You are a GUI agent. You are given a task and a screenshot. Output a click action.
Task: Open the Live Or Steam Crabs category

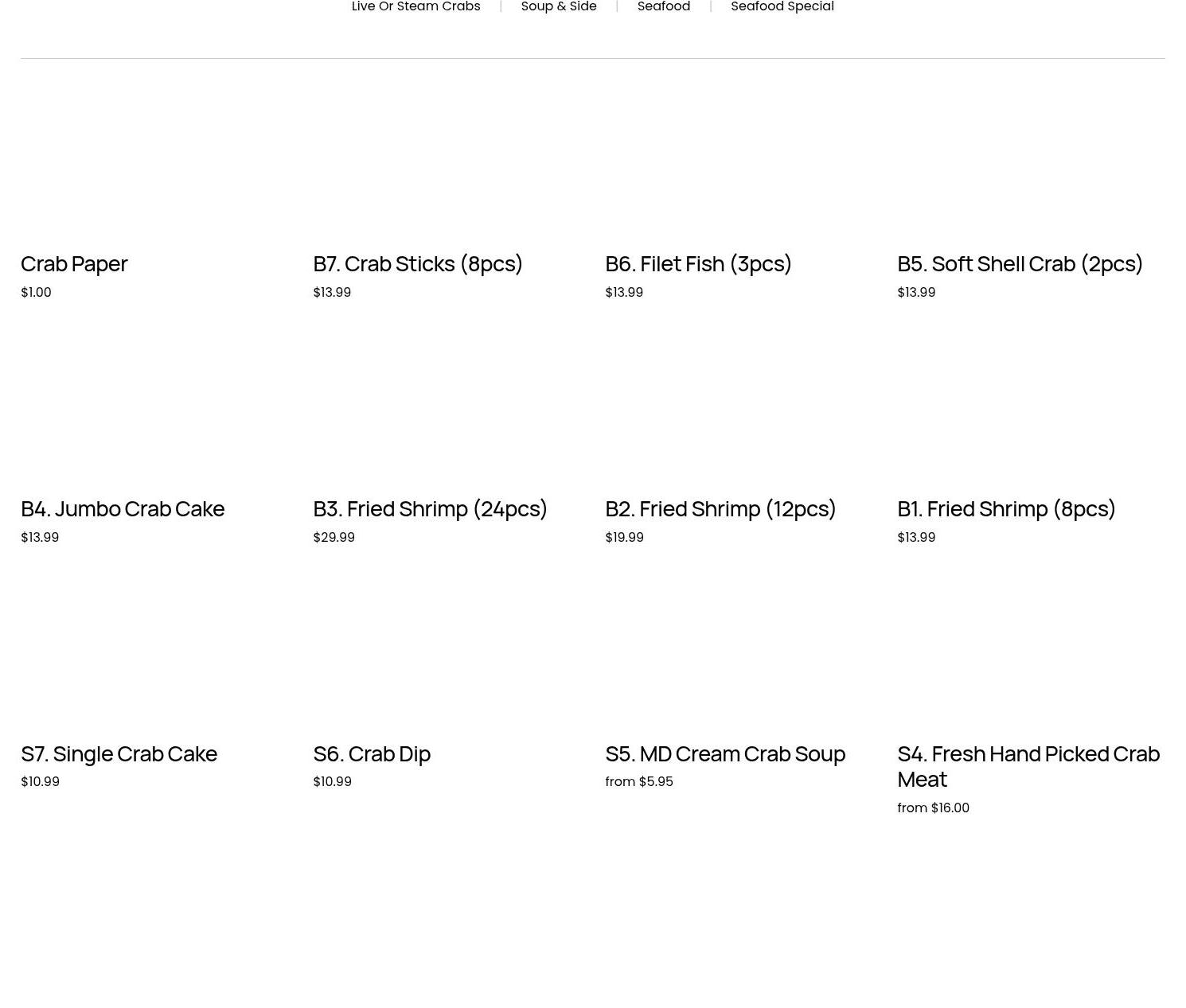tap(415, 6)
